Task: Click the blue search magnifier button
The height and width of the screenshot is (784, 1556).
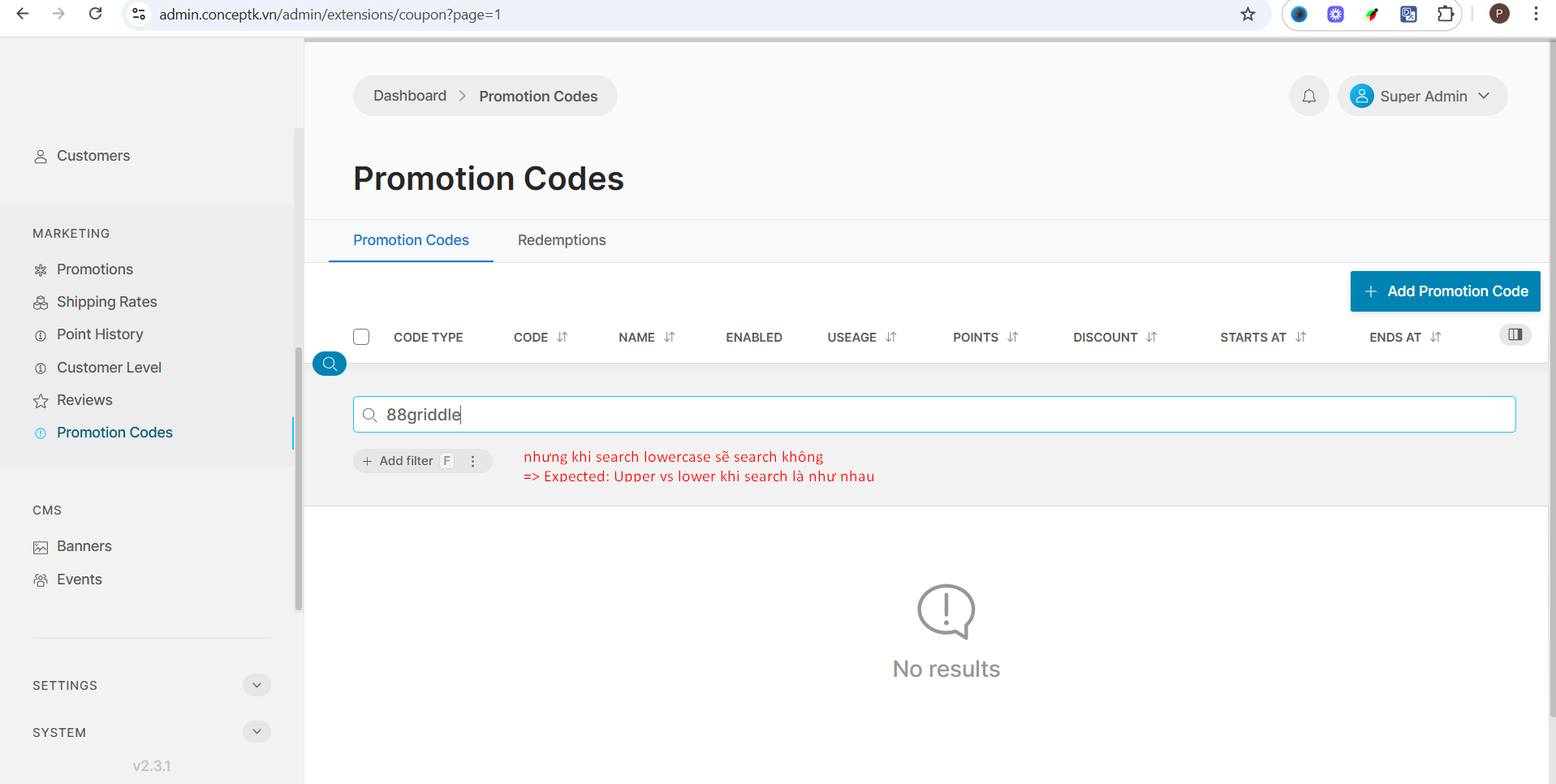Action: tap(330, 364)
